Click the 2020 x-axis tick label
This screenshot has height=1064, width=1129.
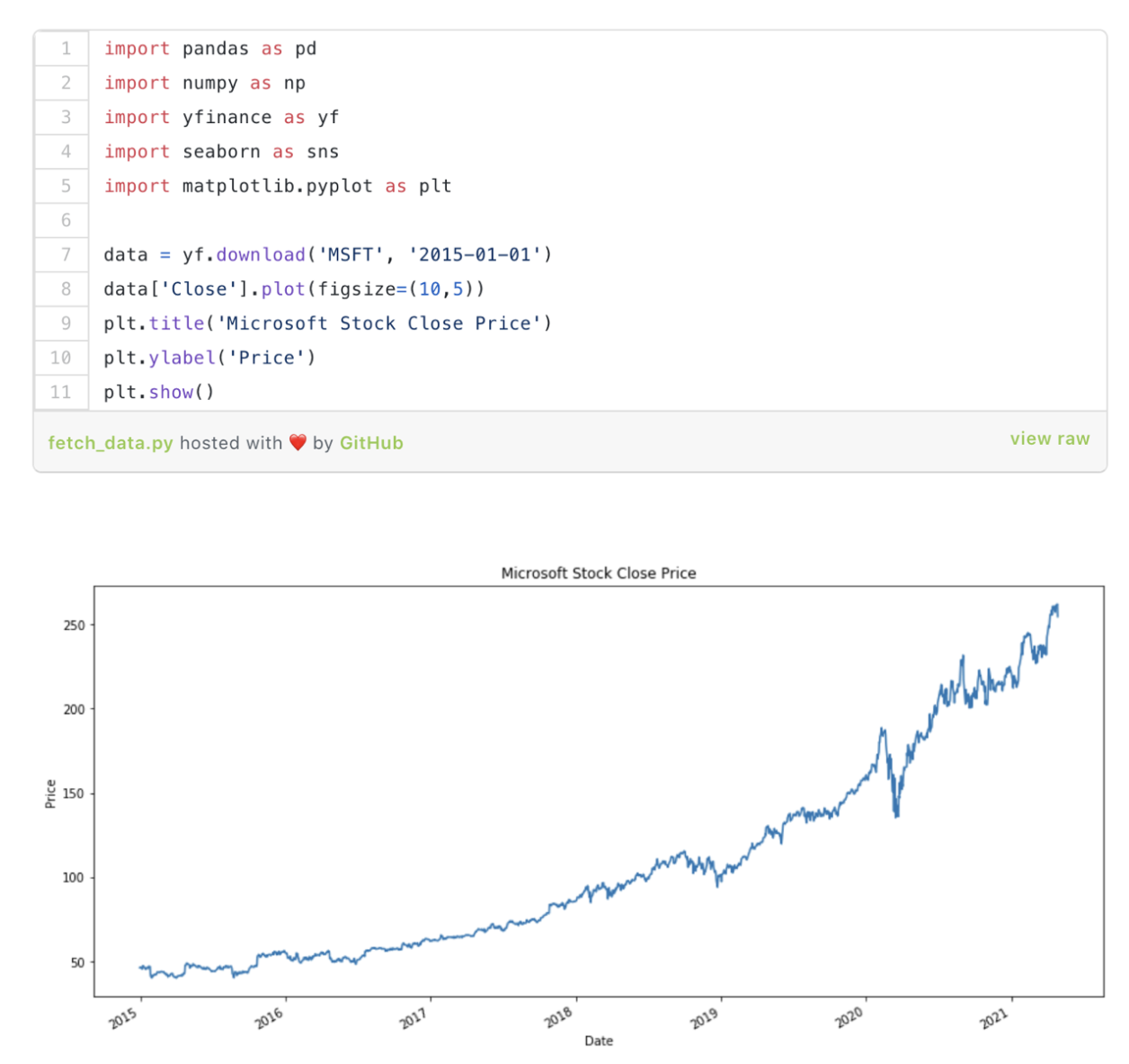[x=849, y=1018]
